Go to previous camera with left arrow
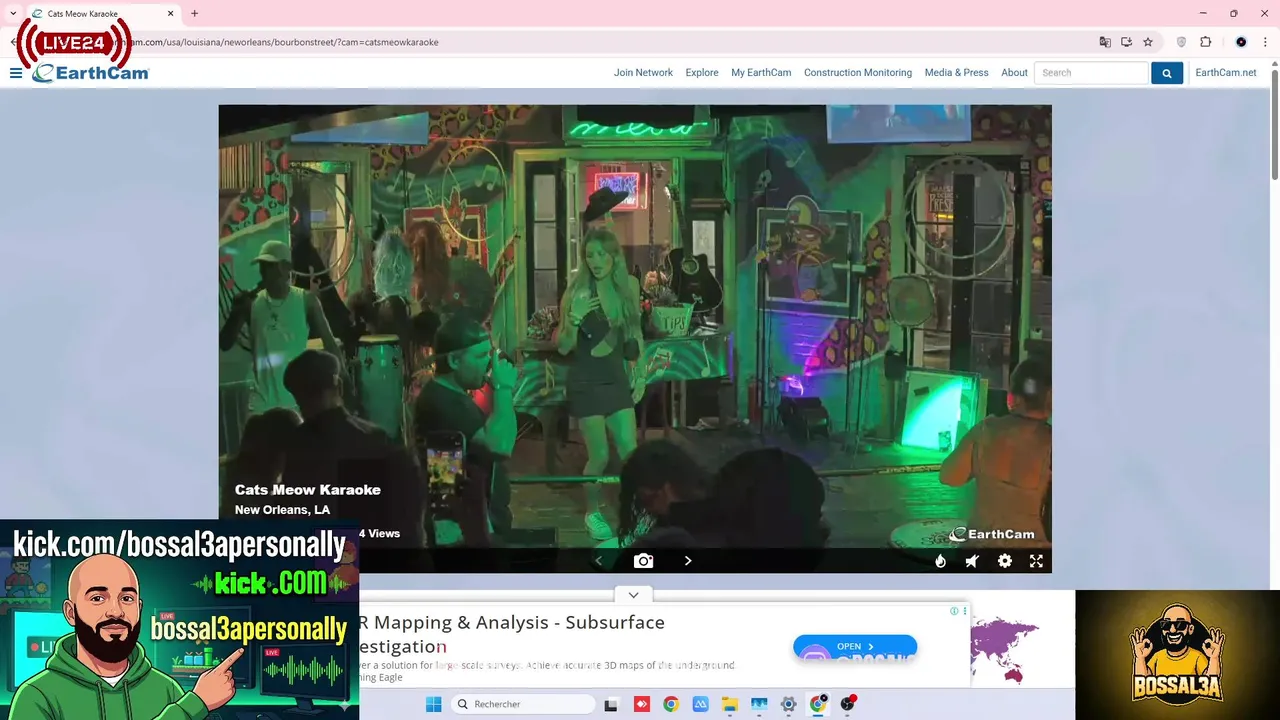This screenshot has height=720, width=1280. pos(599,561)
